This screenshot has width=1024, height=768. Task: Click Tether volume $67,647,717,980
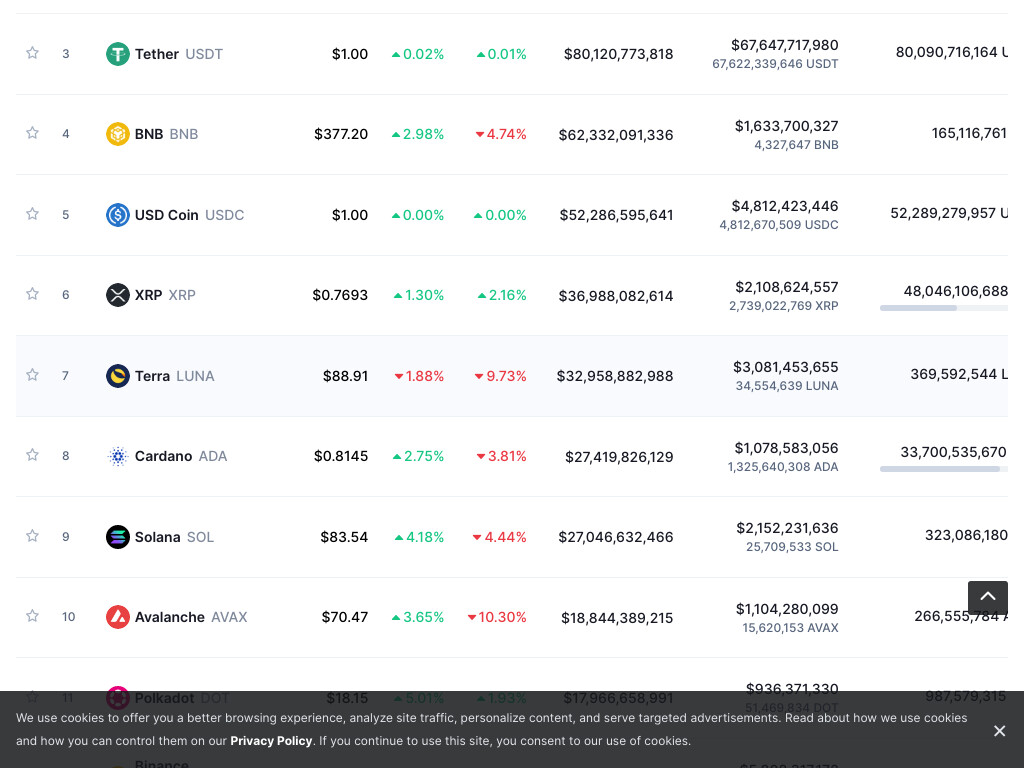tap(784, 45)
